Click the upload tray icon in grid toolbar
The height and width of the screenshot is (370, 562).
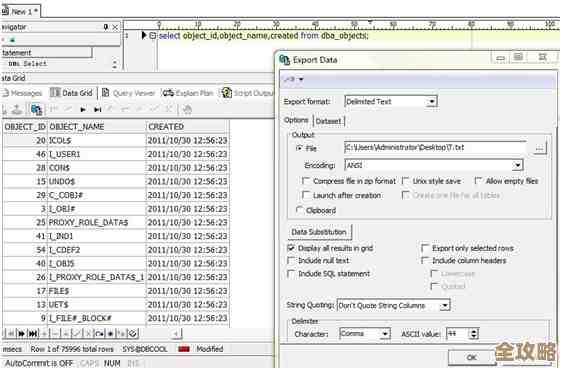[x=17, y=109]
